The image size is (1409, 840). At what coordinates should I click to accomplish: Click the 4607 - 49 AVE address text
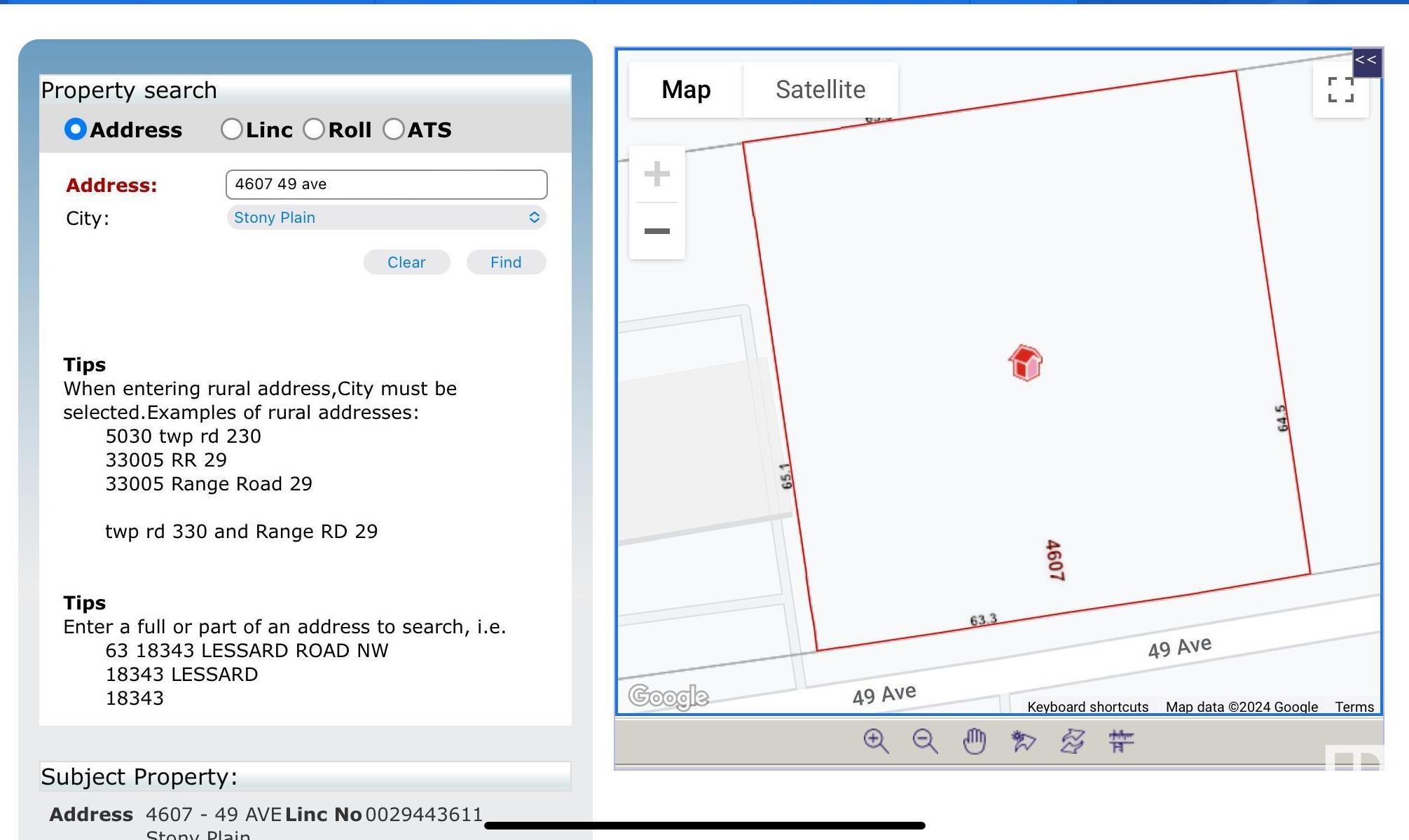pyautogui.click(x=214, y=814)
